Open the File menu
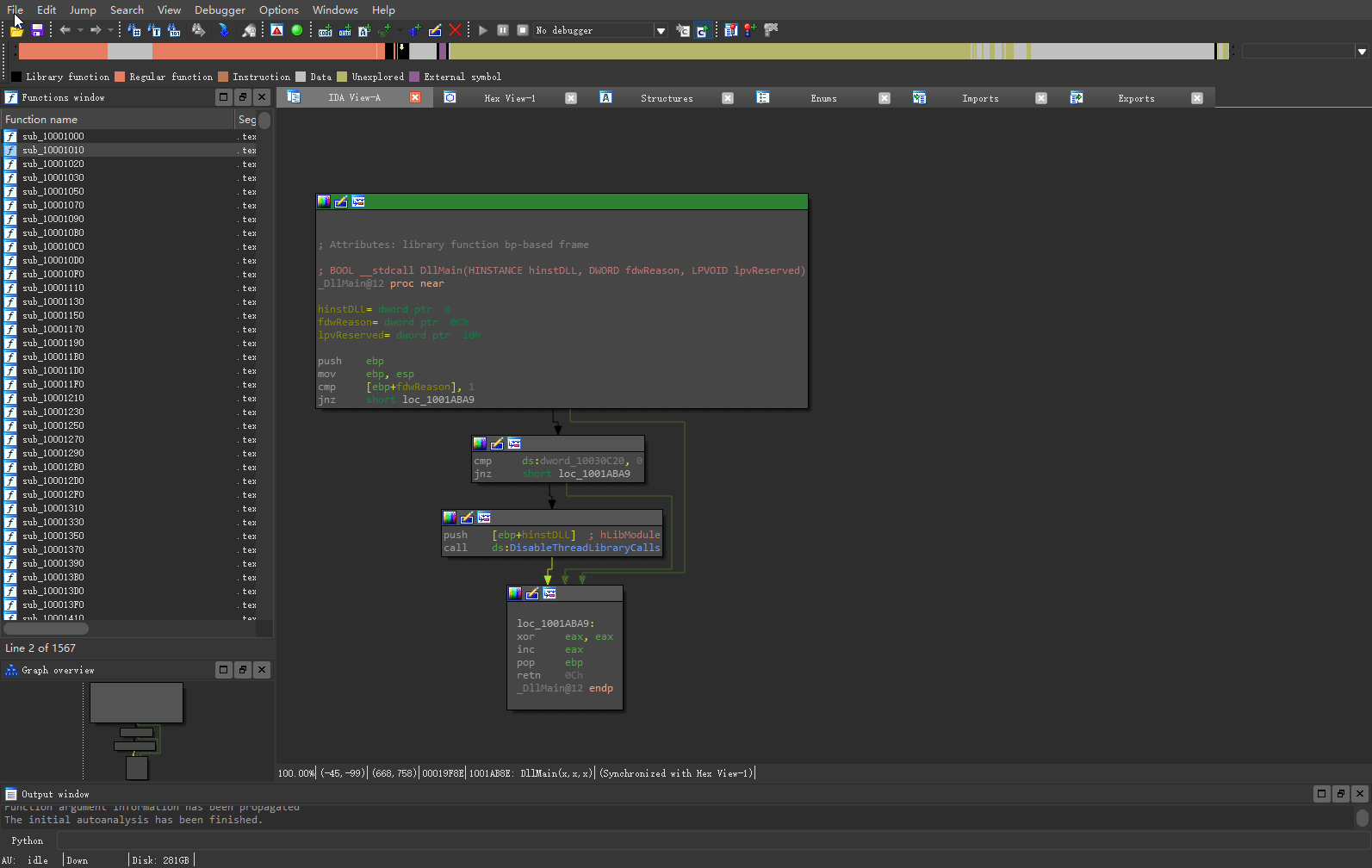Image resolution: width=1372 pixels, height=868 pixels. (15, 9)
